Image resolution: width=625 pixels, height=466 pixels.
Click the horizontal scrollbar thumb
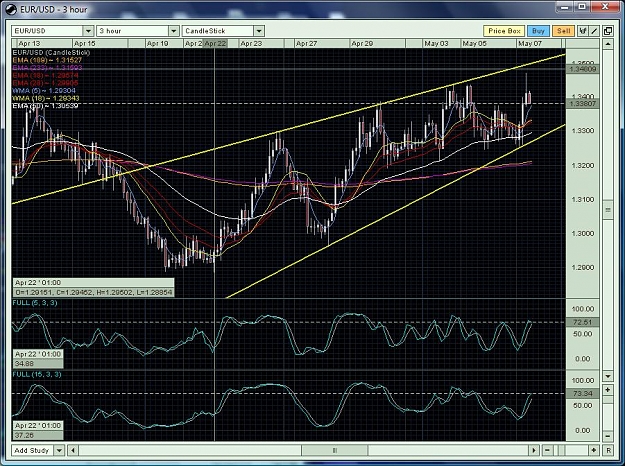click(x=334, y=450)
